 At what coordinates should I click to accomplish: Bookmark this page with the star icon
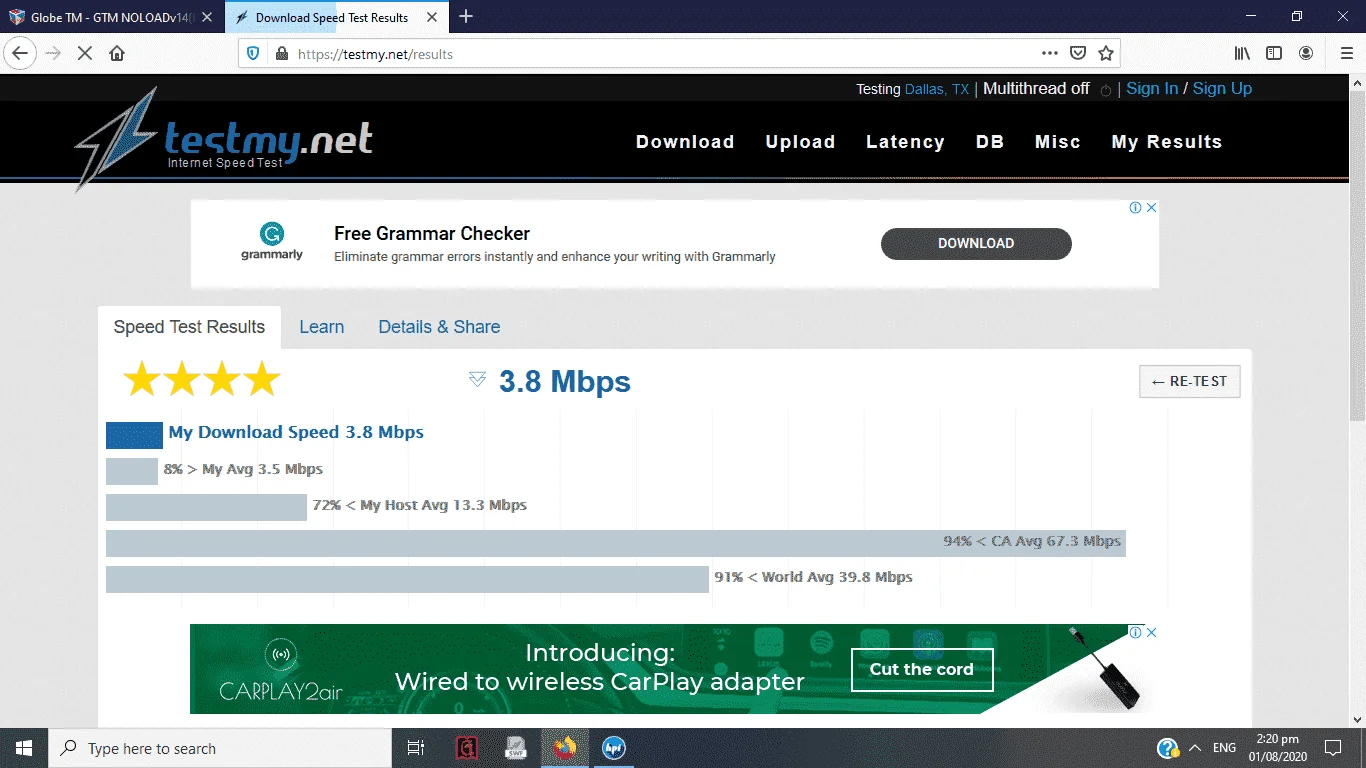click(1106, 54)
